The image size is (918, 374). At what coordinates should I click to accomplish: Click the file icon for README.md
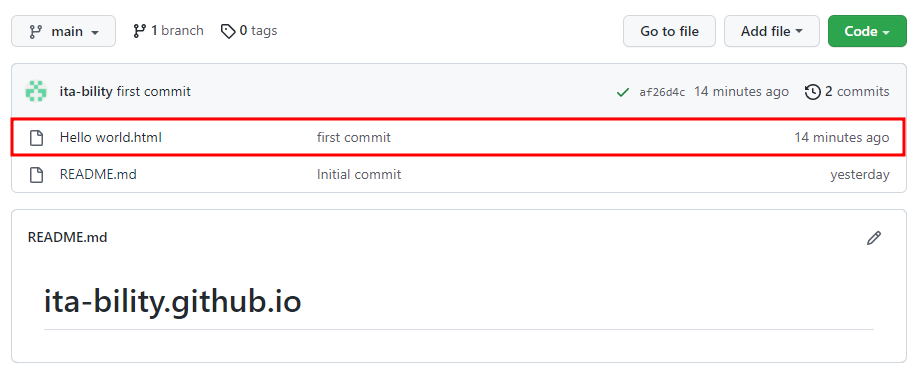(37, 174)
